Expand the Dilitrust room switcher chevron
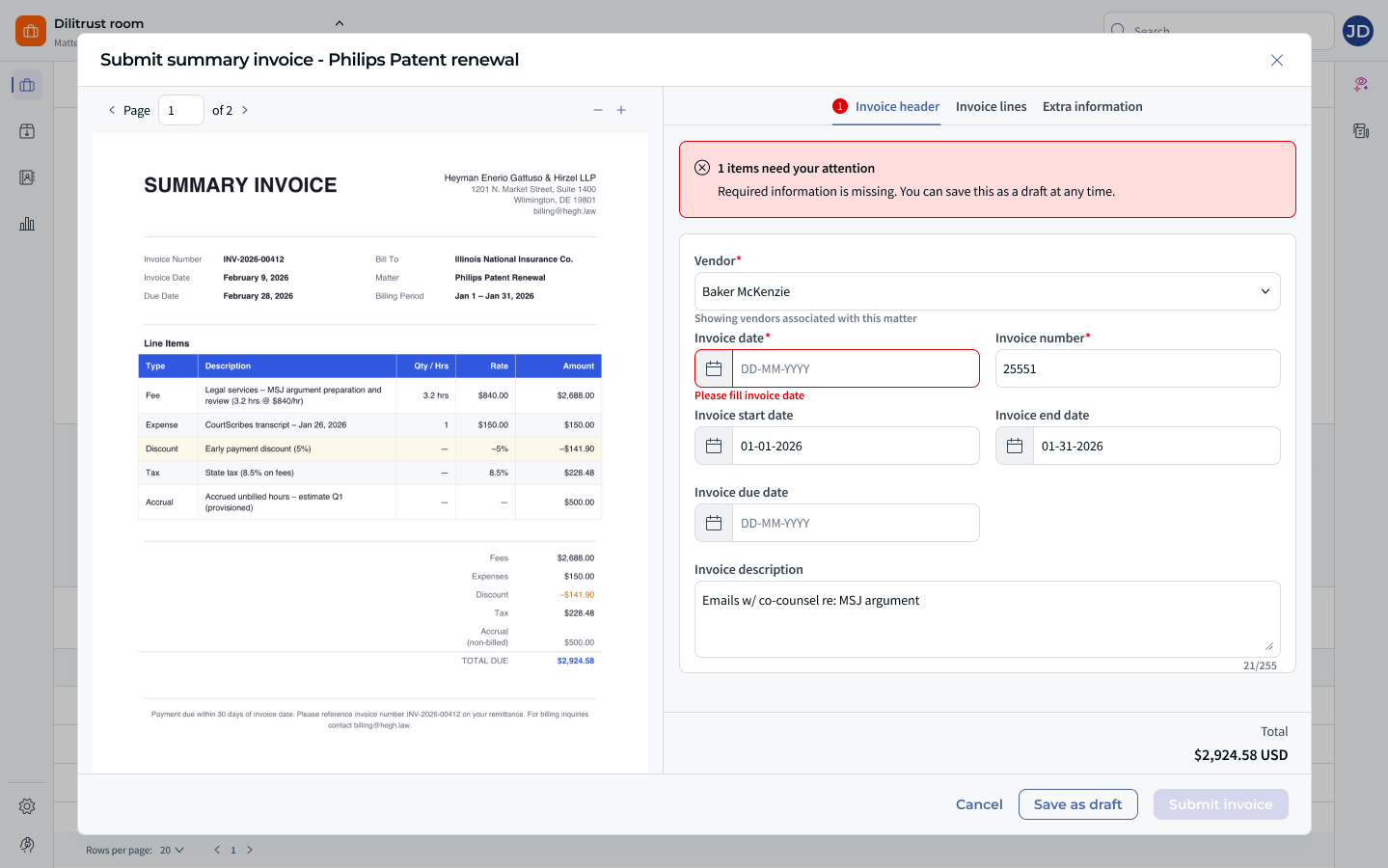Image resolution: width=1388 pixels, height=868 pixels. coord(339,23)
